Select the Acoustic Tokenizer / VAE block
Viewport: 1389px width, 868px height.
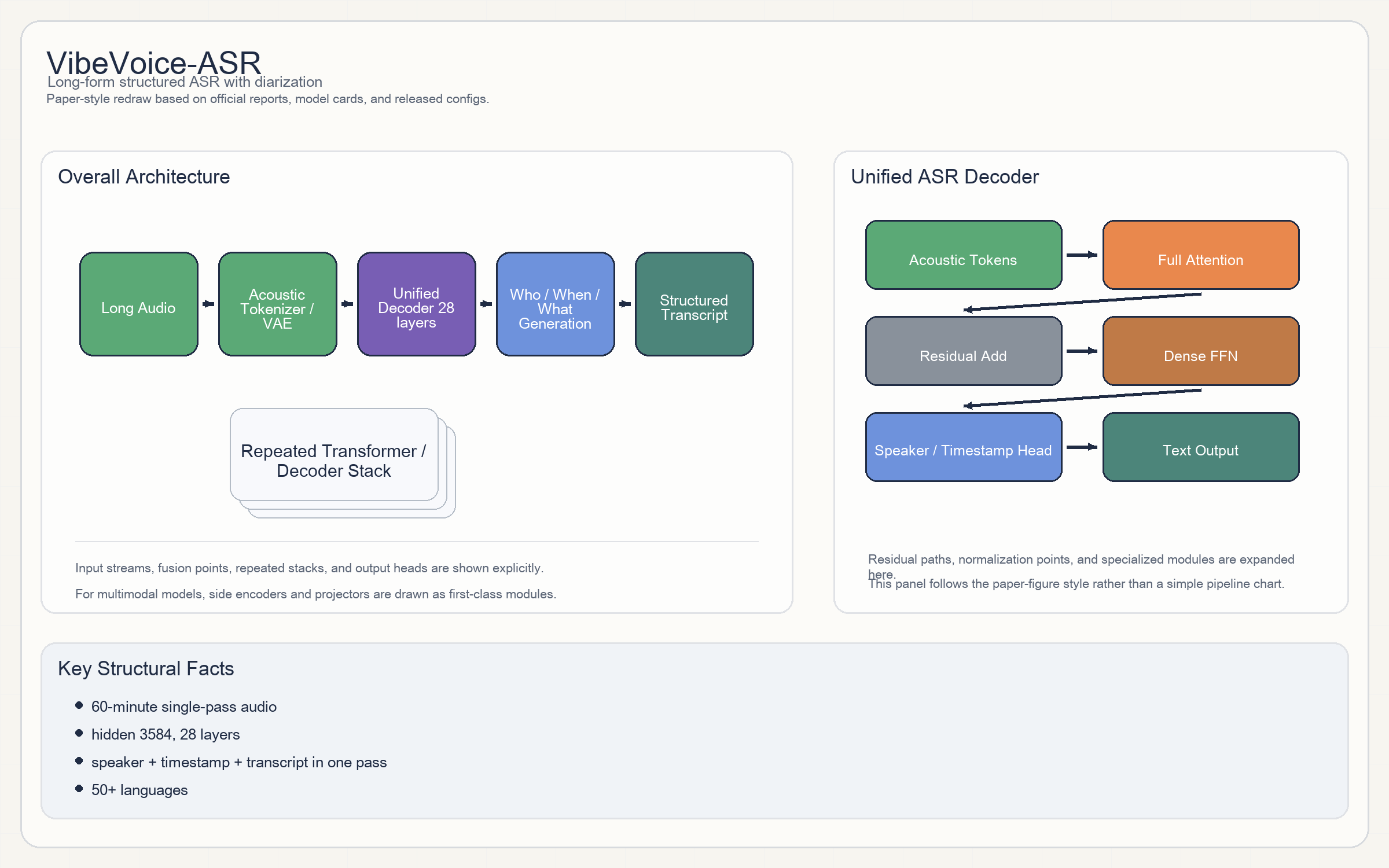coord(277,304)
